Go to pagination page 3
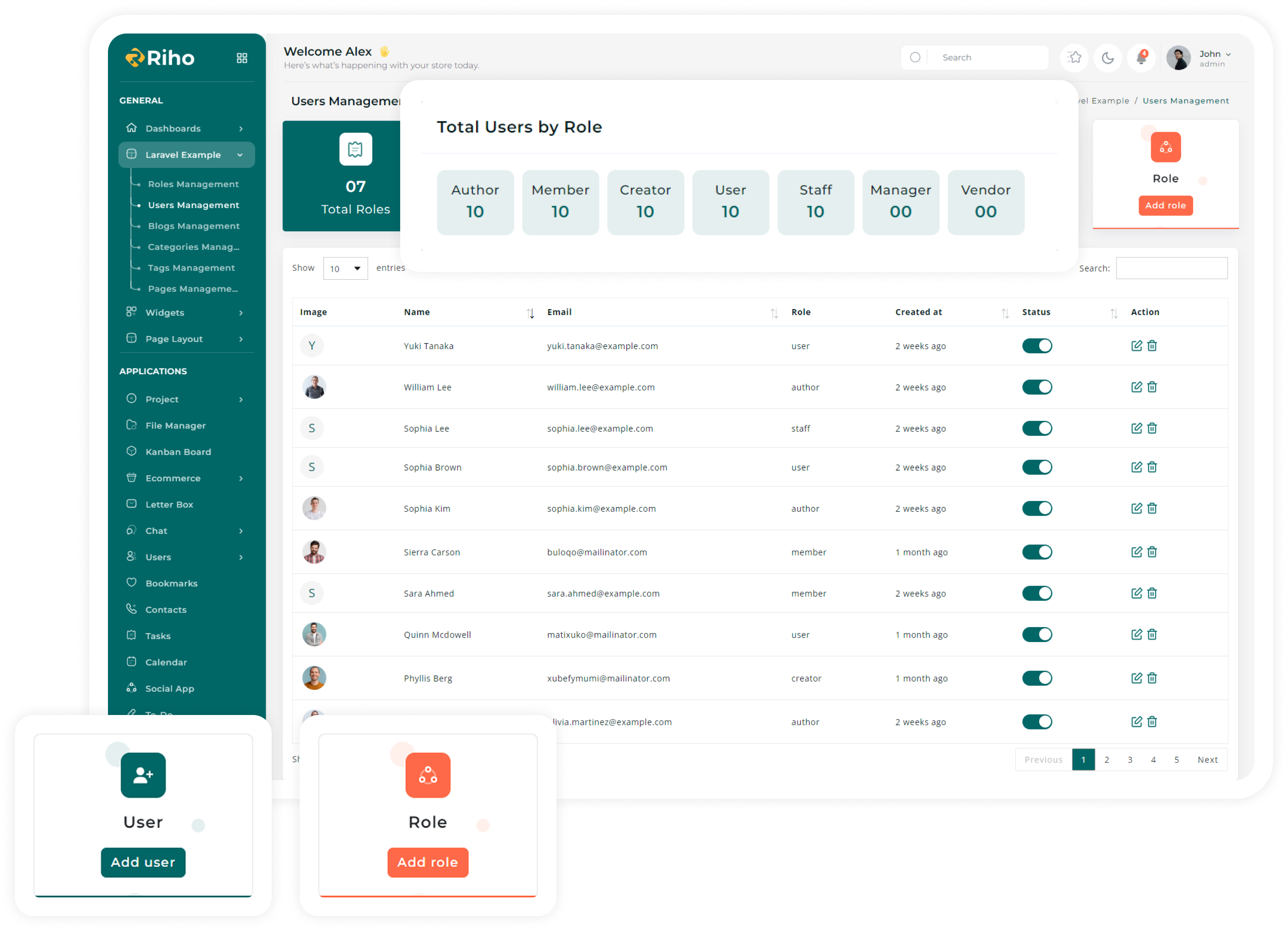This screenshot has height=931, width=1288. tap(1129, 759)
